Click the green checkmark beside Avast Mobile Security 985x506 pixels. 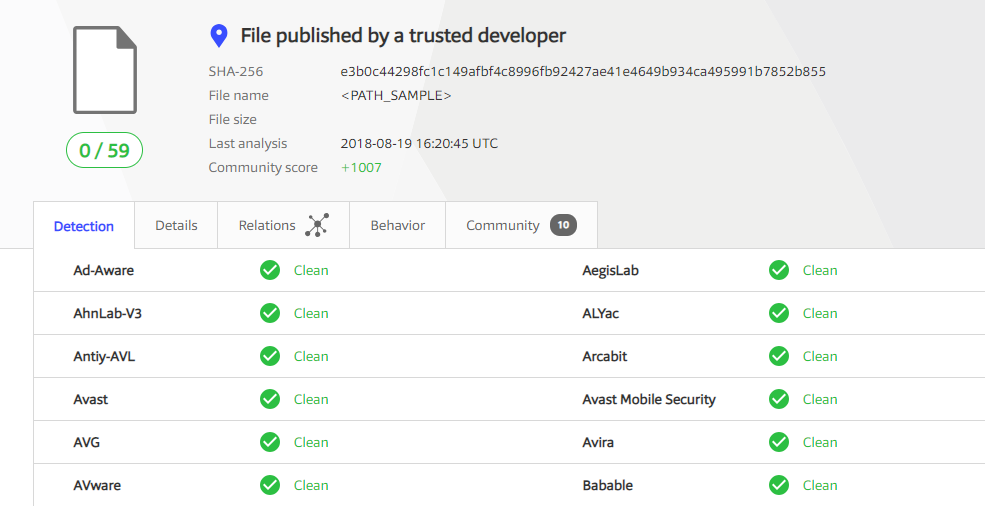pyautogui.click(x=779, y=399)
